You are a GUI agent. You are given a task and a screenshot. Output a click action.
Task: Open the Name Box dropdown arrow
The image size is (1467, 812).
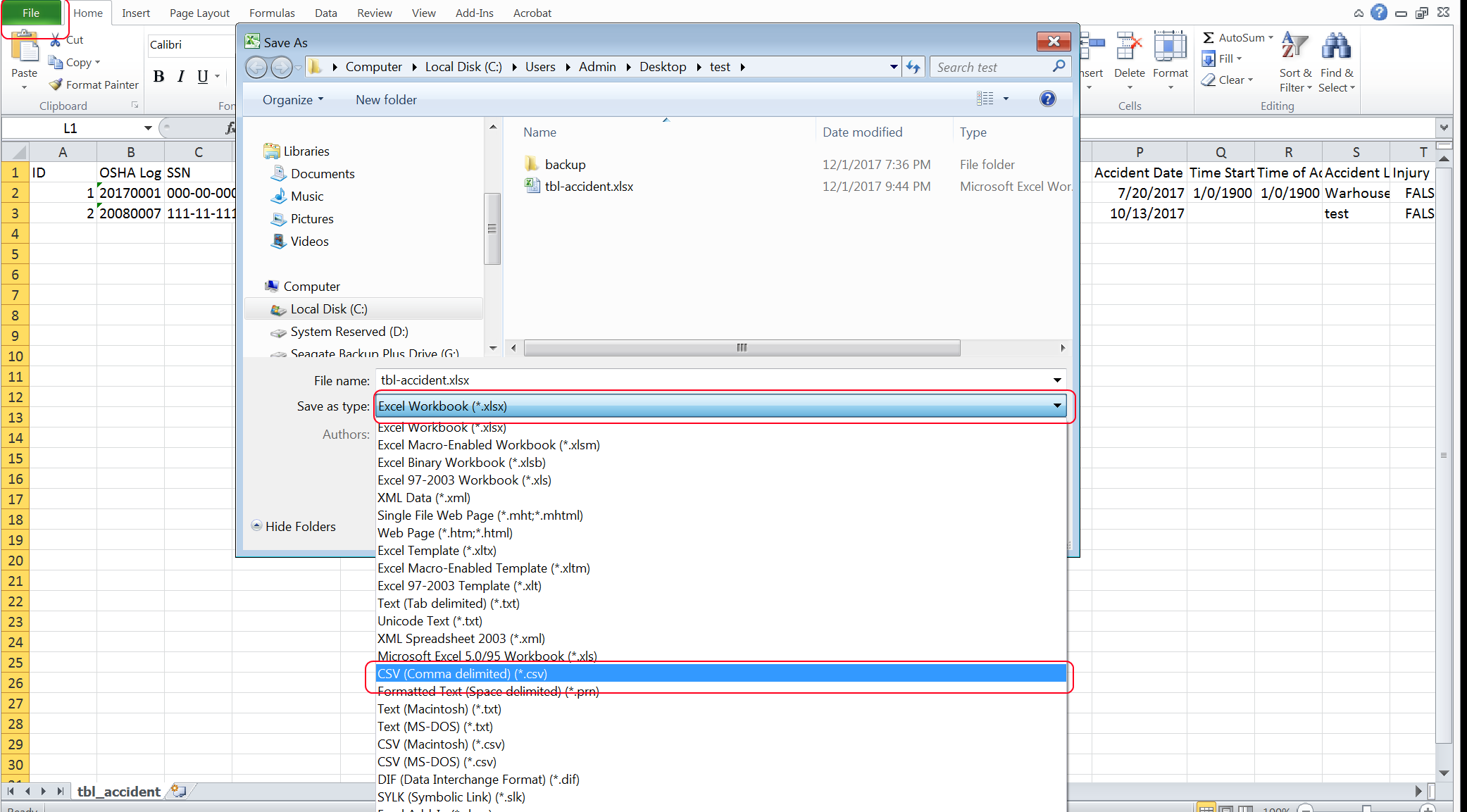(148, 128)
